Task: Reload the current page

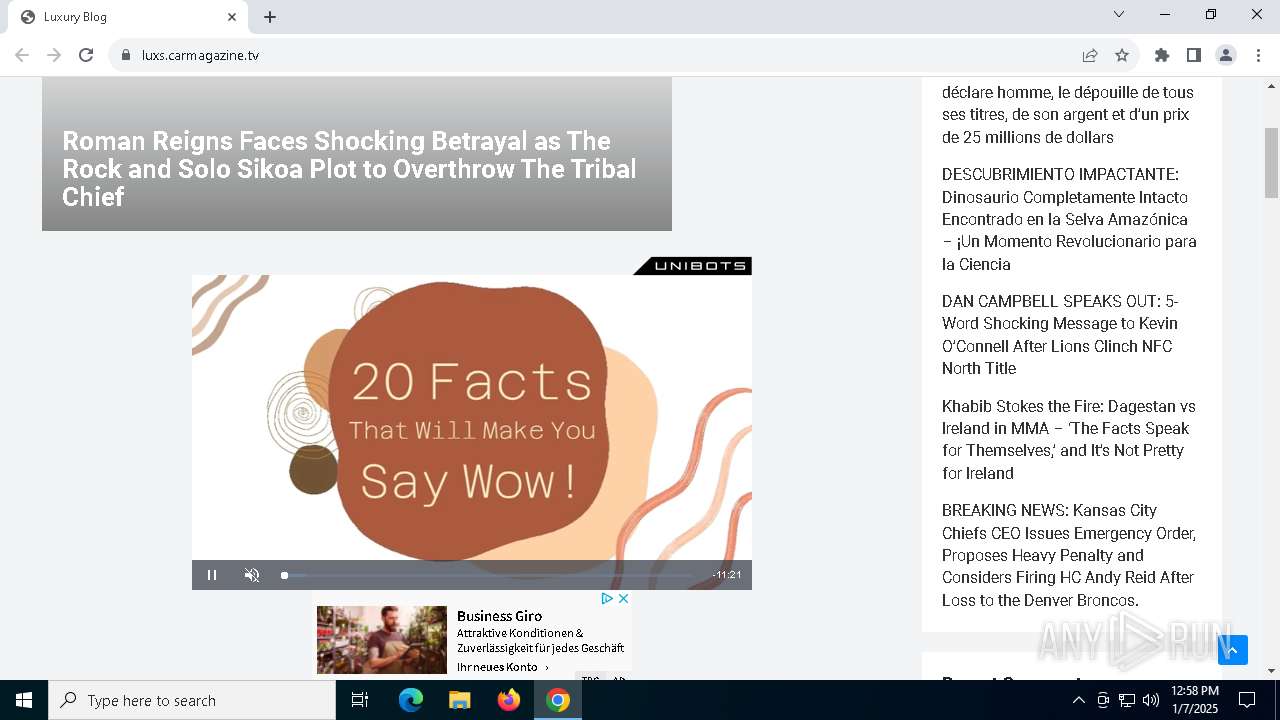Action: click(x=86, y=55)
